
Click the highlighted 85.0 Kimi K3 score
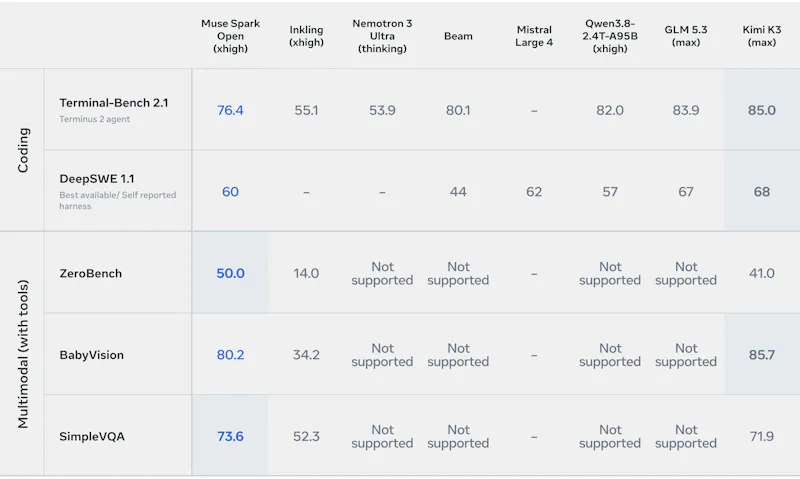click(762, 110)
